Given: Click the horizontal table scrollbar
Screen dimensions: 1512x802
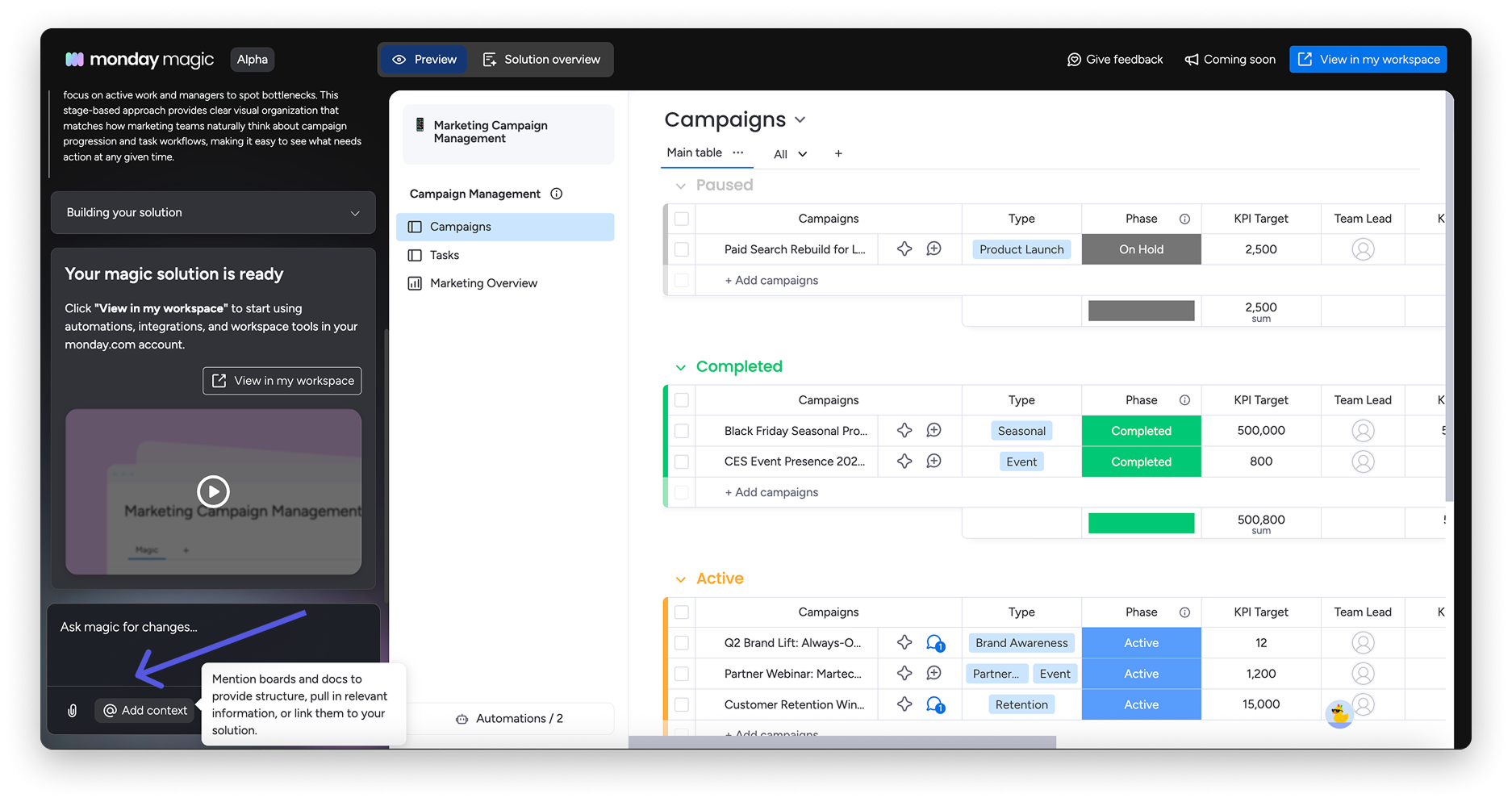Looking at the screenshot, I should (x=842, y=742).
